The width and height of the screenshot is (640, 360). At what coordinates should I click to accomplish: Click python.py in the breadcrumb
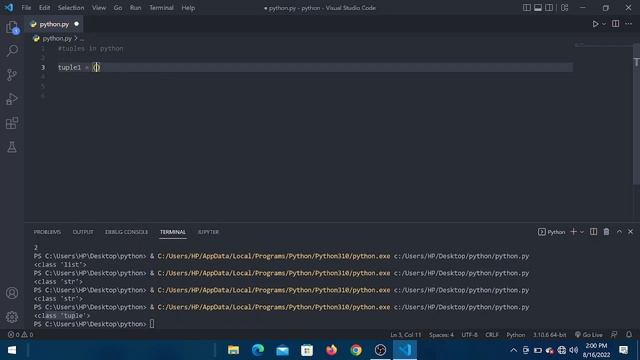[57, 38]
